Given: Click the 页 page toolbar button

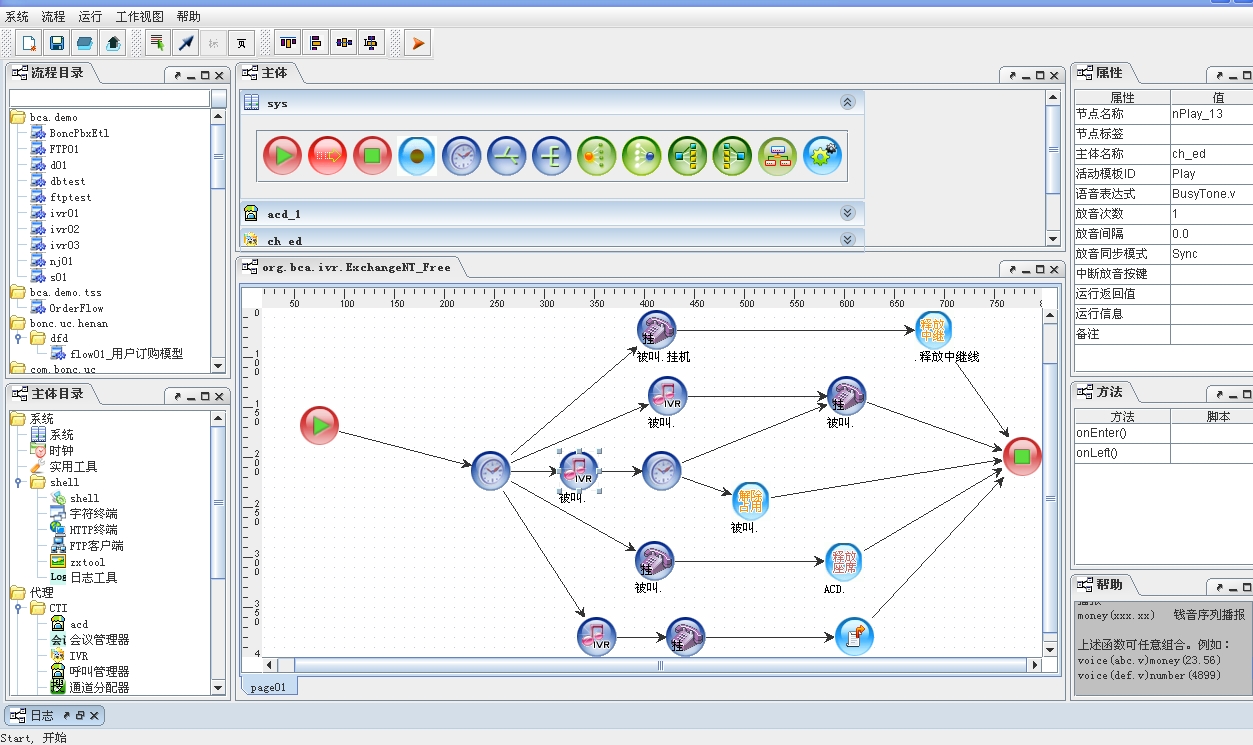Looking at the screenshot, I should [x=241, y=43].
